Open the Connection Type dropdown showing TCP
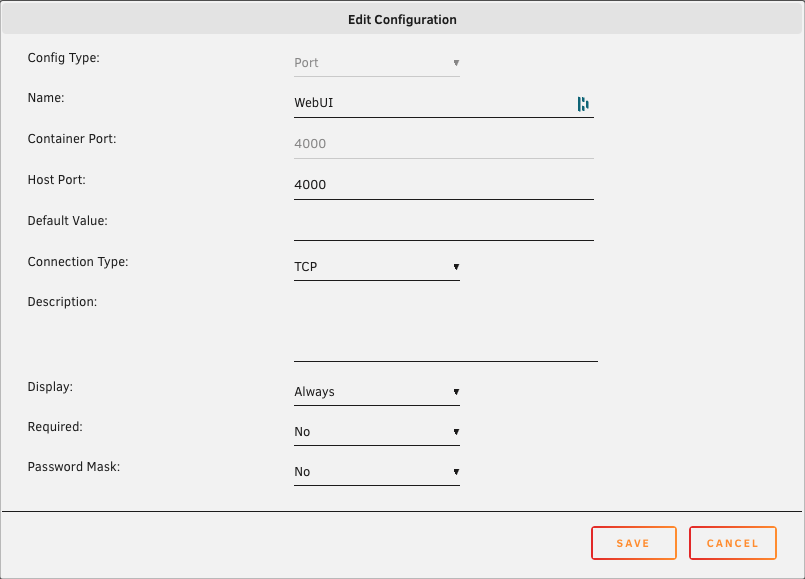Screen dimensions: 805x579 click(x=377, y=267)
